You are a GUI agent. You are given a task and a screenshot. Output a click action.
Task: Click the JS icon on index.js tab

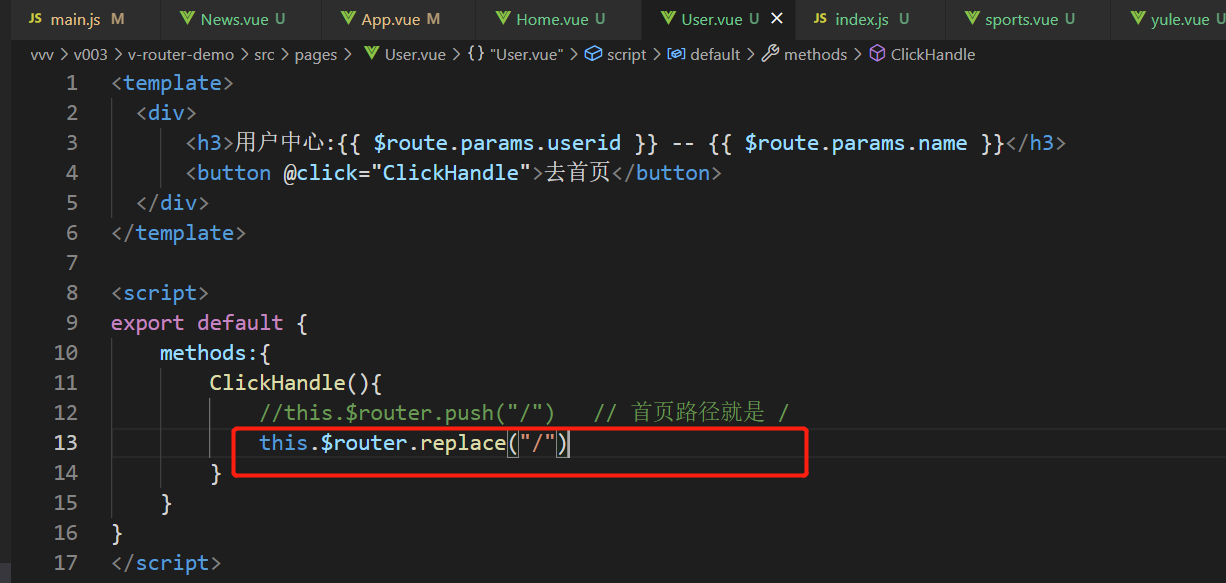820,19
